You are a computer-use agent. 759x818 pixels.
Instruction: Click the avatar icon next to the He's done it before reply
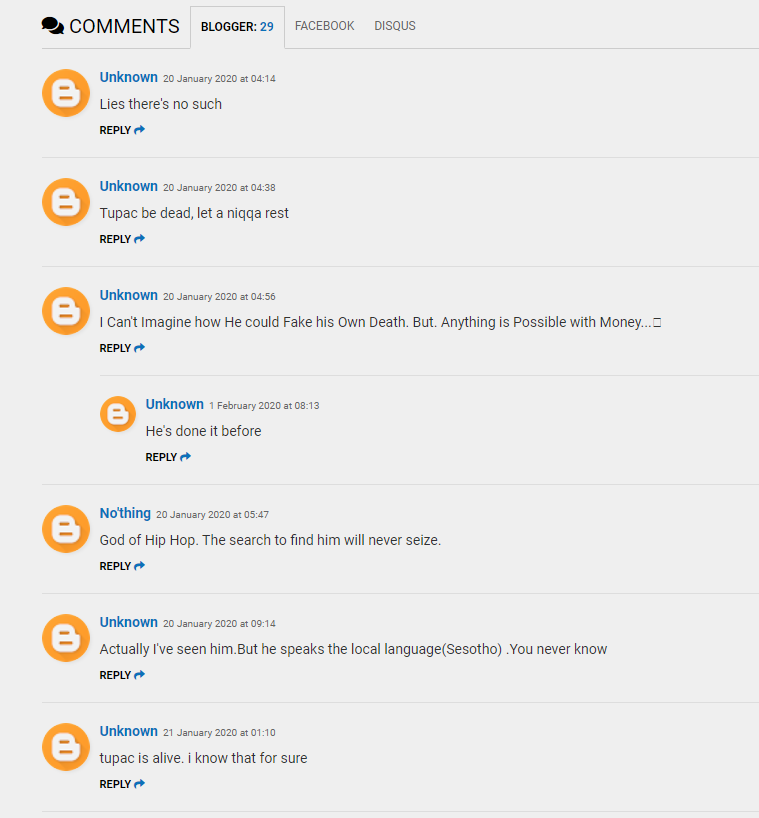[x=118, y=414]
